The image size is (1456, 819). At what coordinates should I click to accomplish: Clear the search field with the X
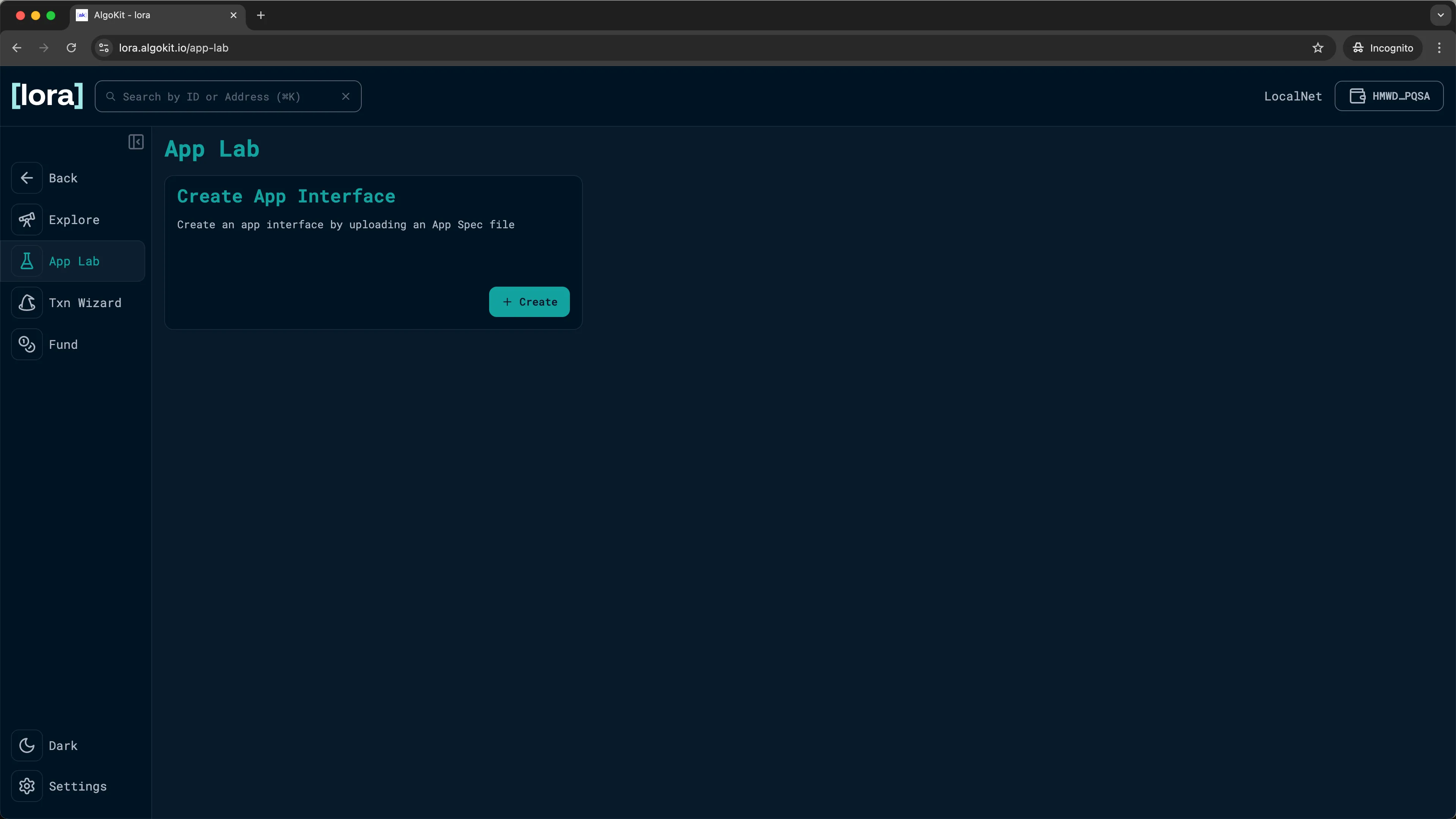pyautogui.click(x=346, y=96)
